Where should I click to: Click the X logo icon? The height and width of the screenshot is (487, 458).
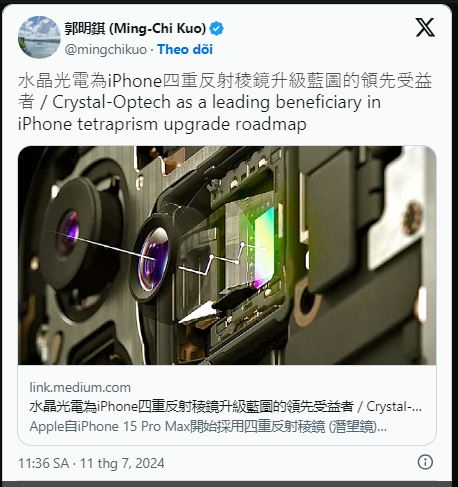point(425,27)
